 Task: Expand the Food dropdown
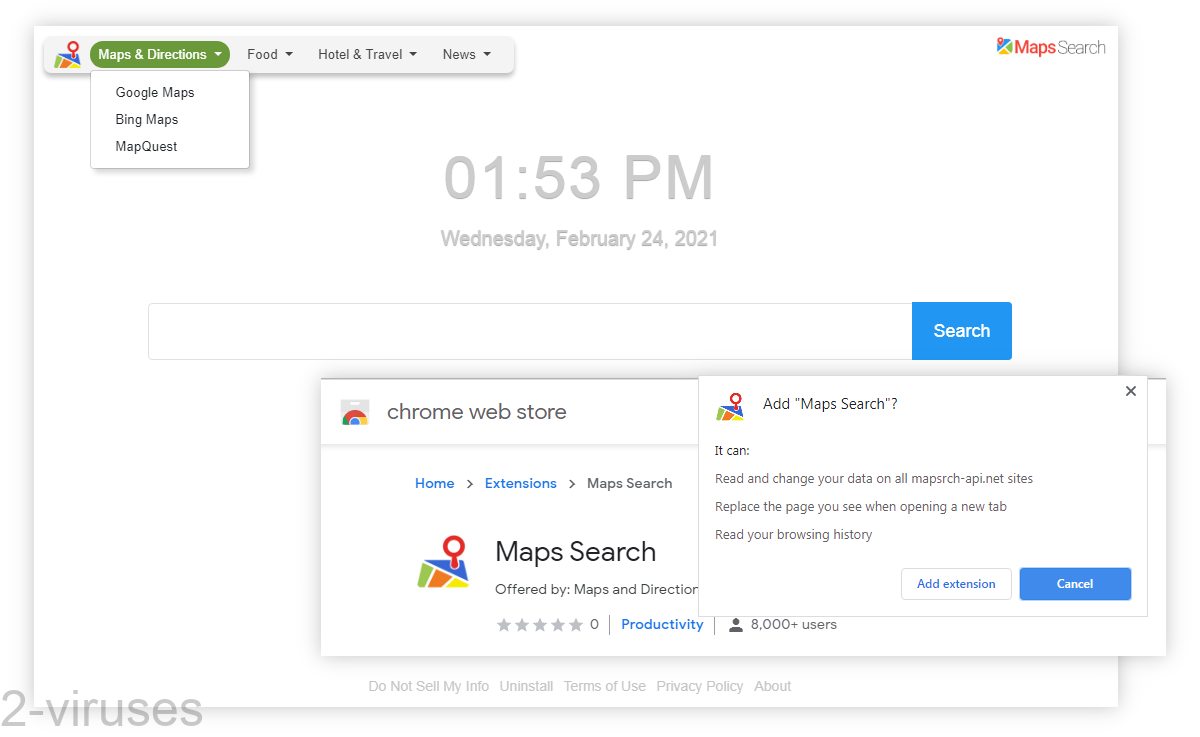pyautogui.click(x=269, y=54)
